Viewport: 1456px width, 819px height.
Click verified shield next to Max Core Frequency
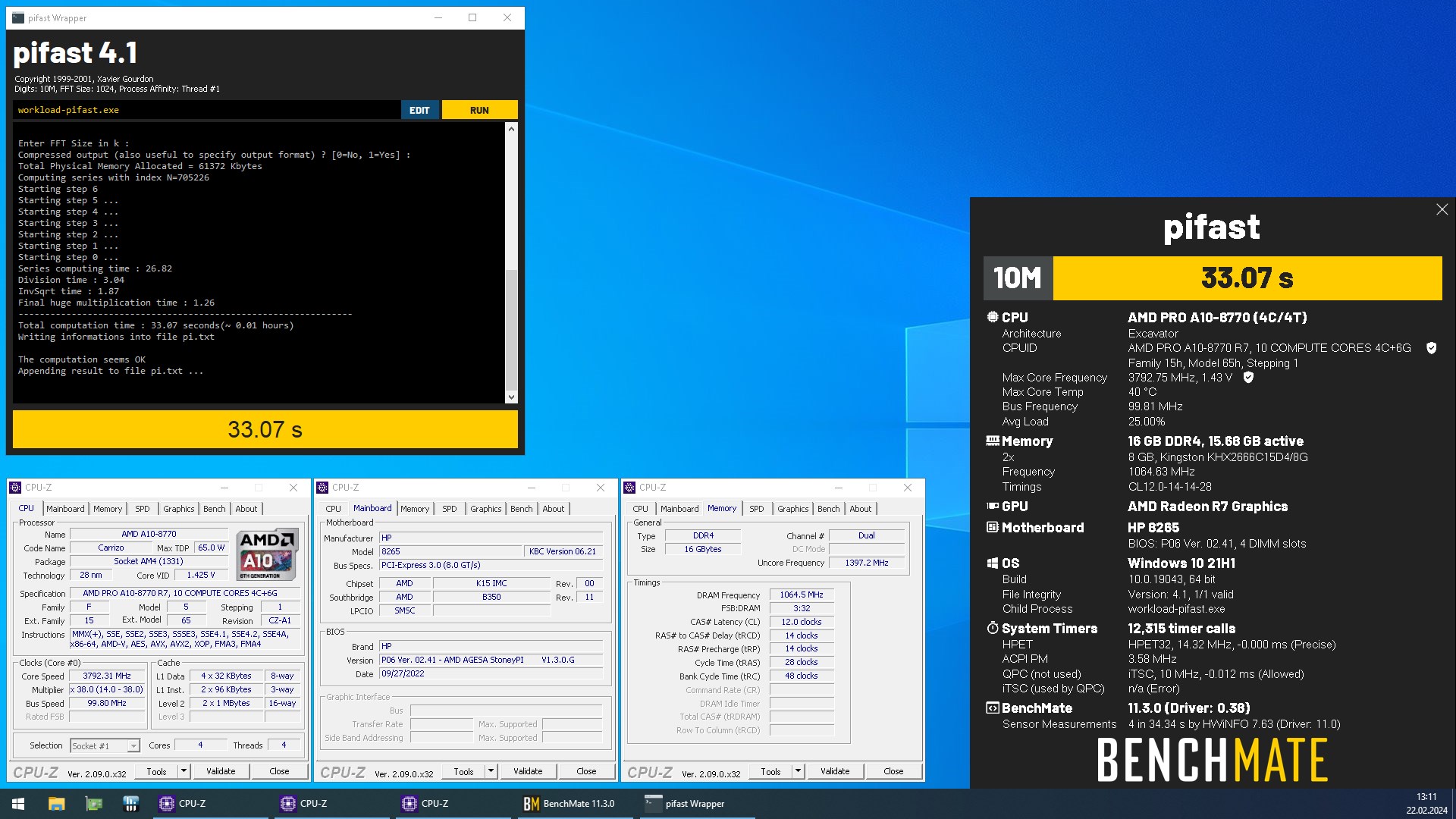[x=1248, y=377]
